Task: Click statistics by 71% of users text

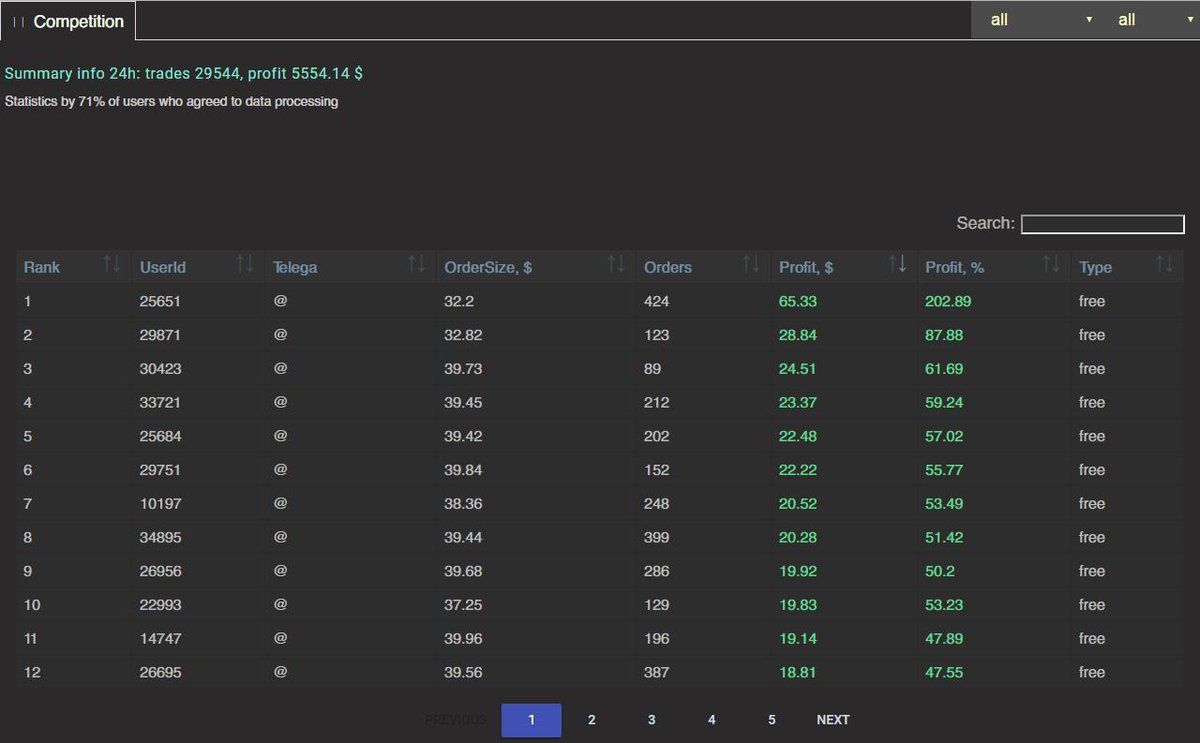Action: 171,101
